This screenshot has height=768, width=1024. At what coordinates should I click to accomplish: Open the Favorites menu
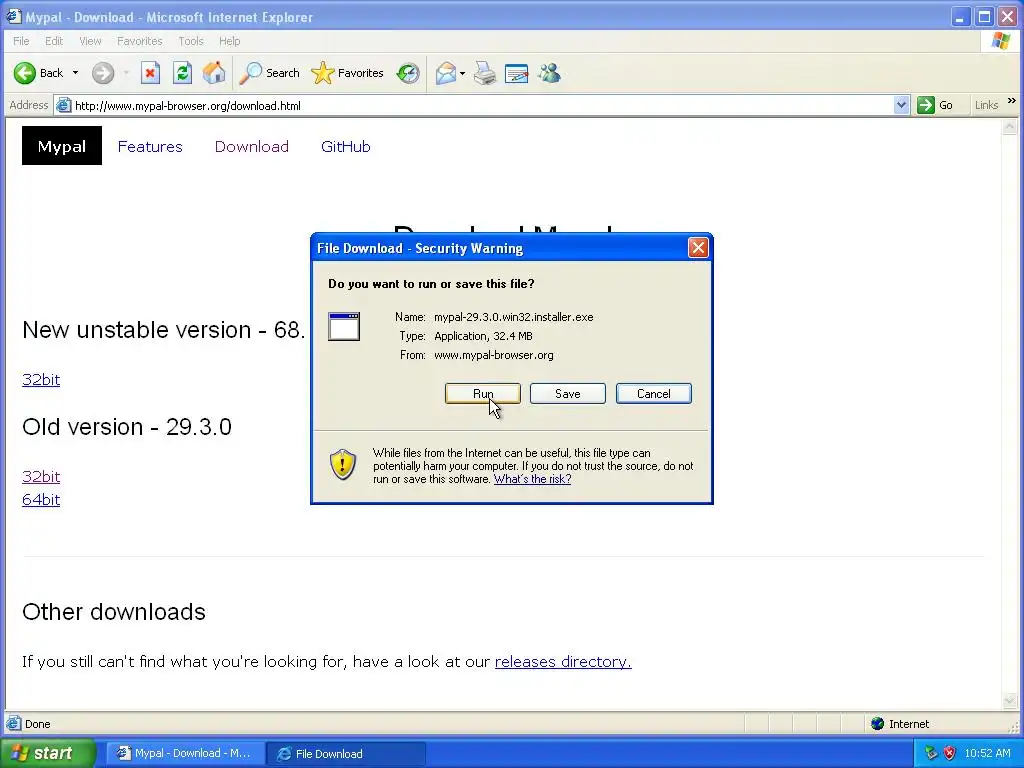(x=140, y=41)
